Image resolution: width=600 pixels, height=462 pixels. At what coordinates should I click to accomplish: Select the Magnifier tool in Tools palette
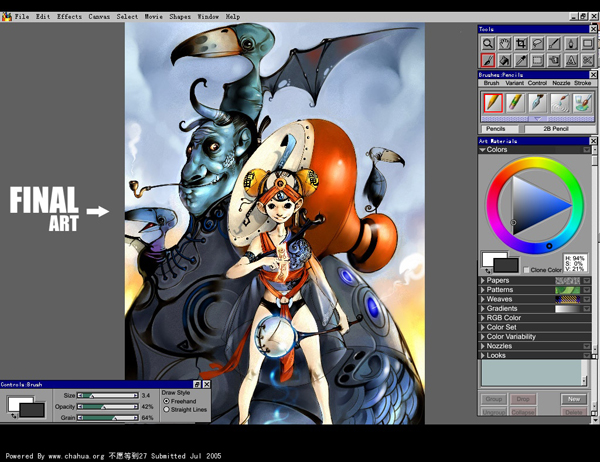pos(488,44)
